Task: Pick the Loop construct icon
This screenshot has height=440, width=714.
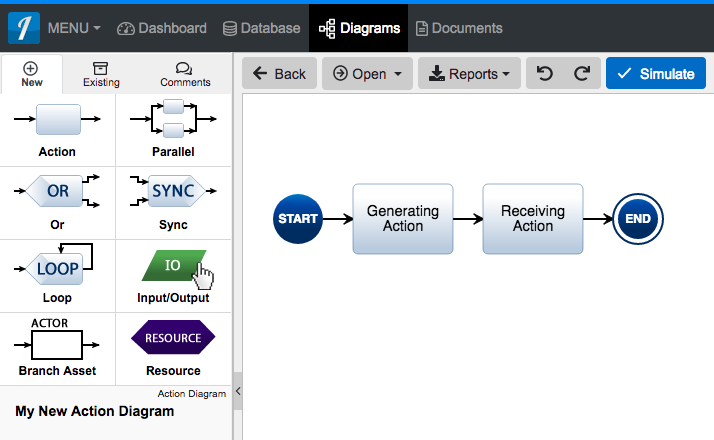Action: 57,265
